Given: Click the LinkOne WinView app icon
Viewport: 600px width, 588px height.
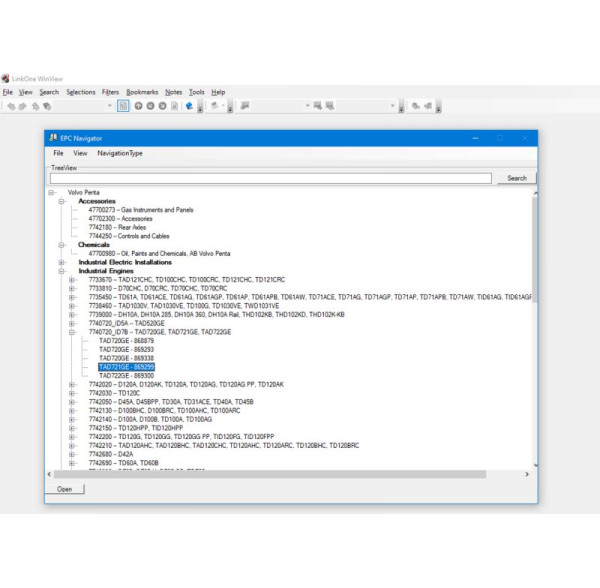Looking at the screenshot, I should pyautogui.click(x=5, y=78).
